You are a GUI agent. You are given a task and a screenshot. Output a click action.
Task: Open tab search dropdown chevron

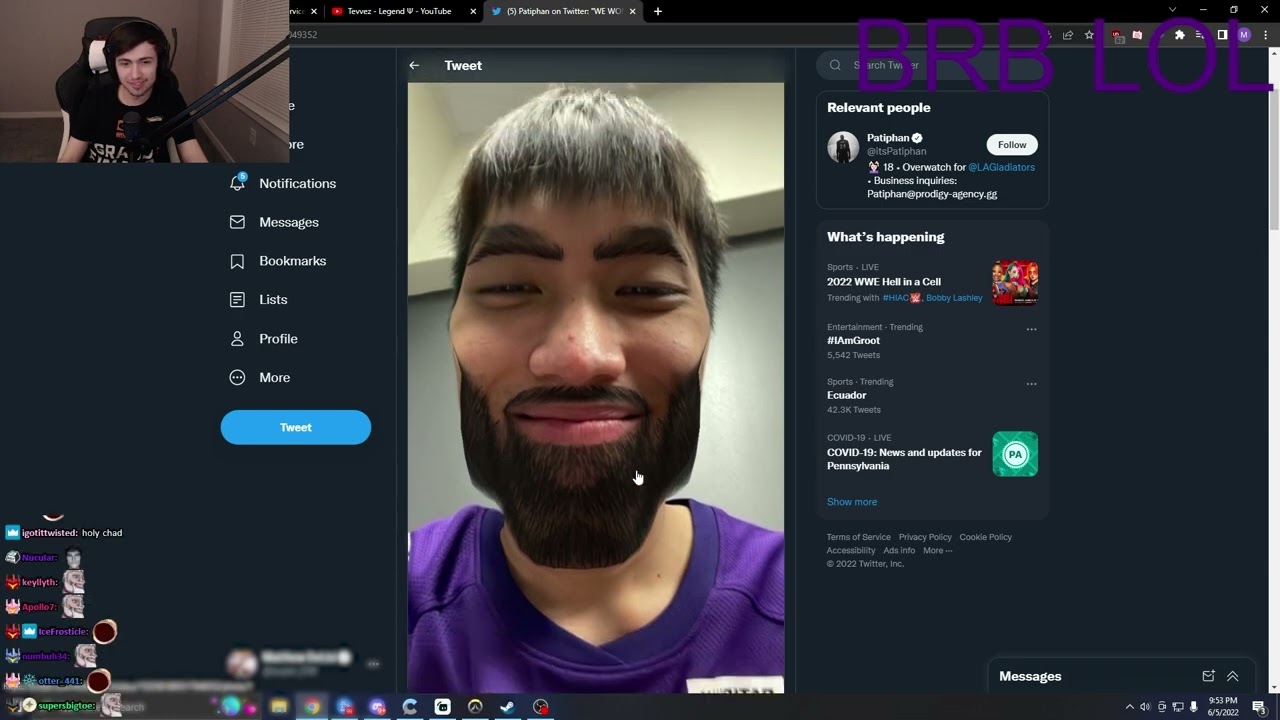[1172, 11]
